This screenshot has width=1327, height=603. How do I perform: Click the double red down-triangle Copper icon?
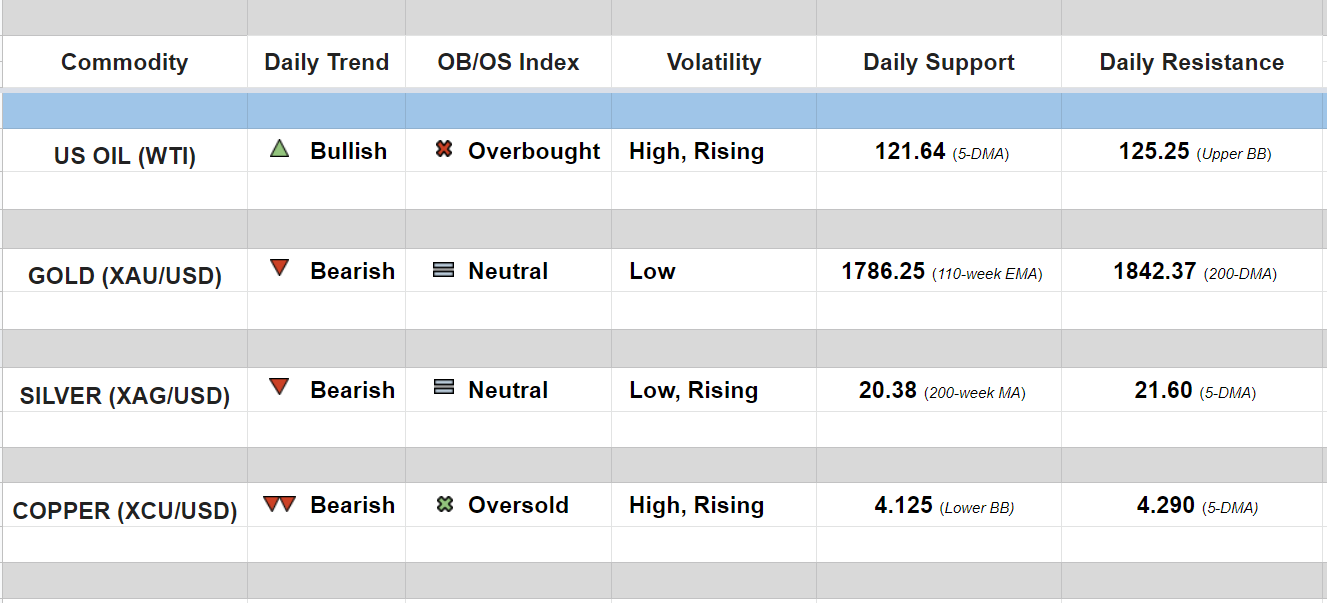tap(280, 504)
